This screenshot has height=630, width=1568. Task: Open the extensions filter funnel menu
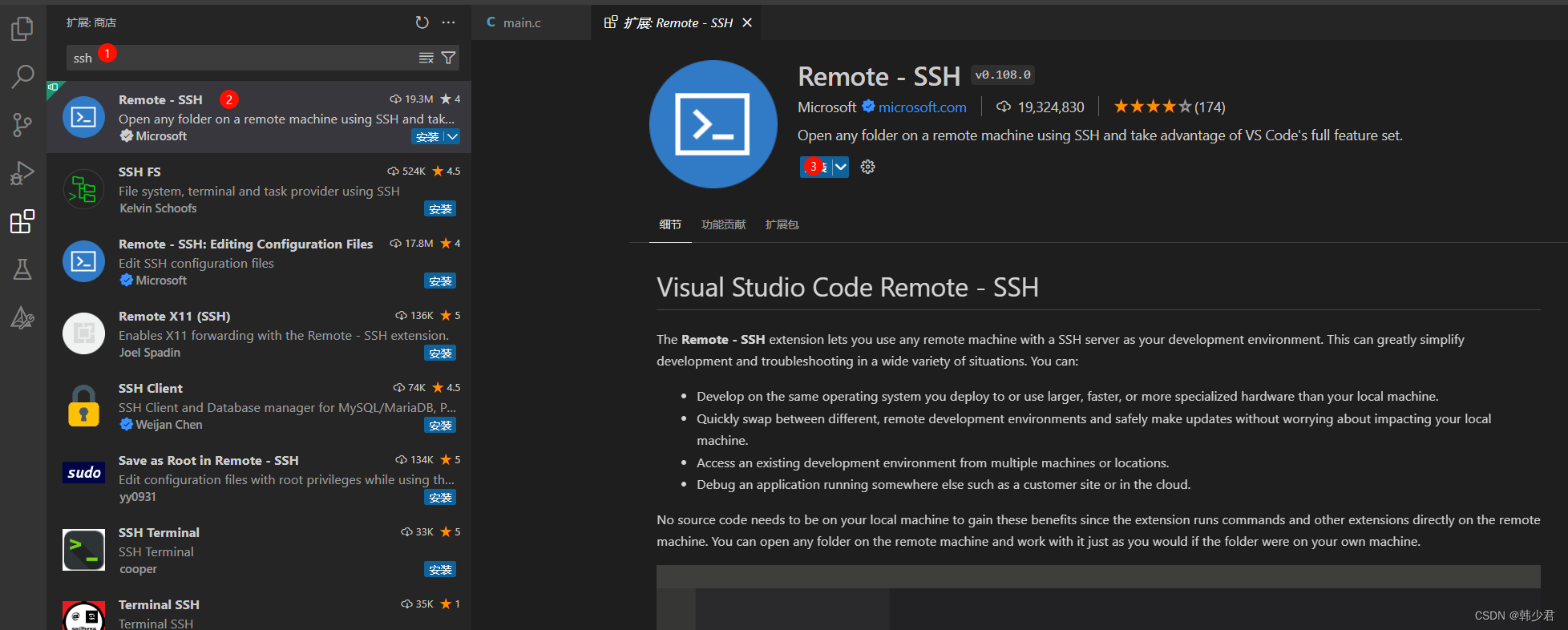449,58
